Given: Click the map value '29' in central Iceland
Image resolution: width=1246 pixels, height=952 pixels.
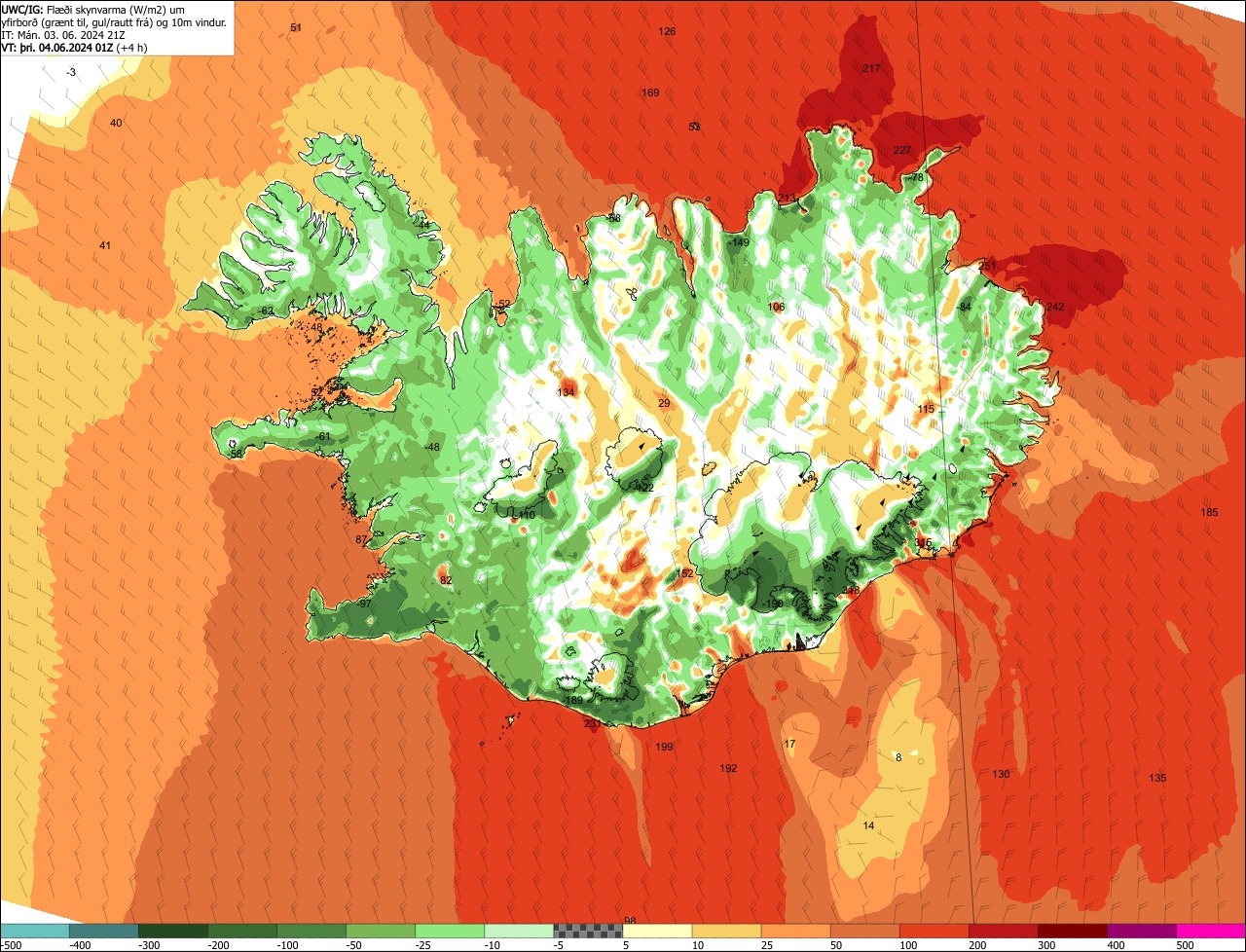Looking at the screenshot, I should (x=664, y=403).
